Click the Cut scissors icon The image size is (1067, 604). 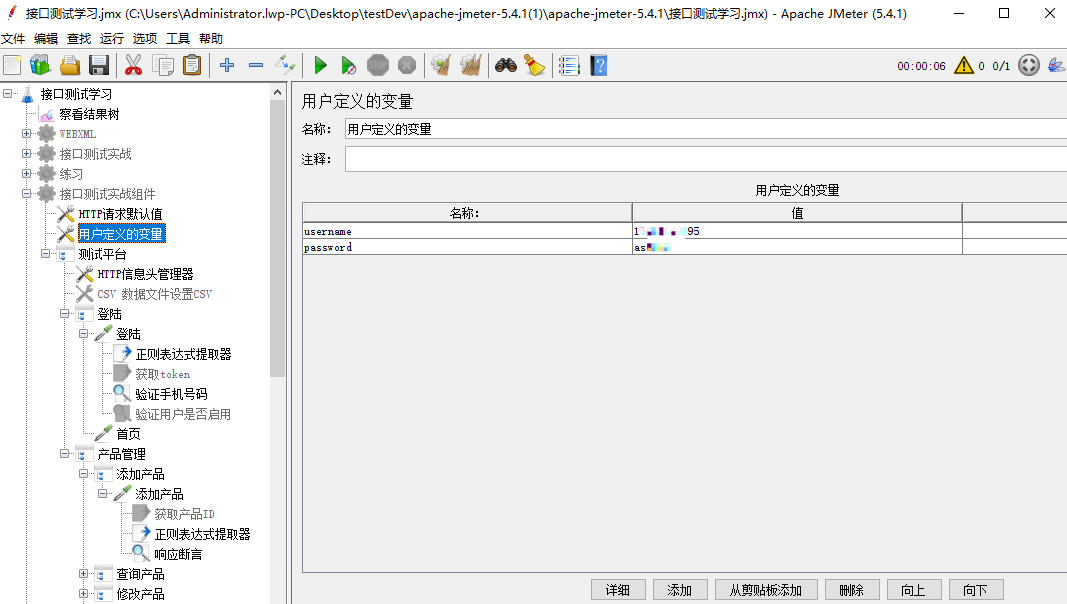(x=133, y=65)
